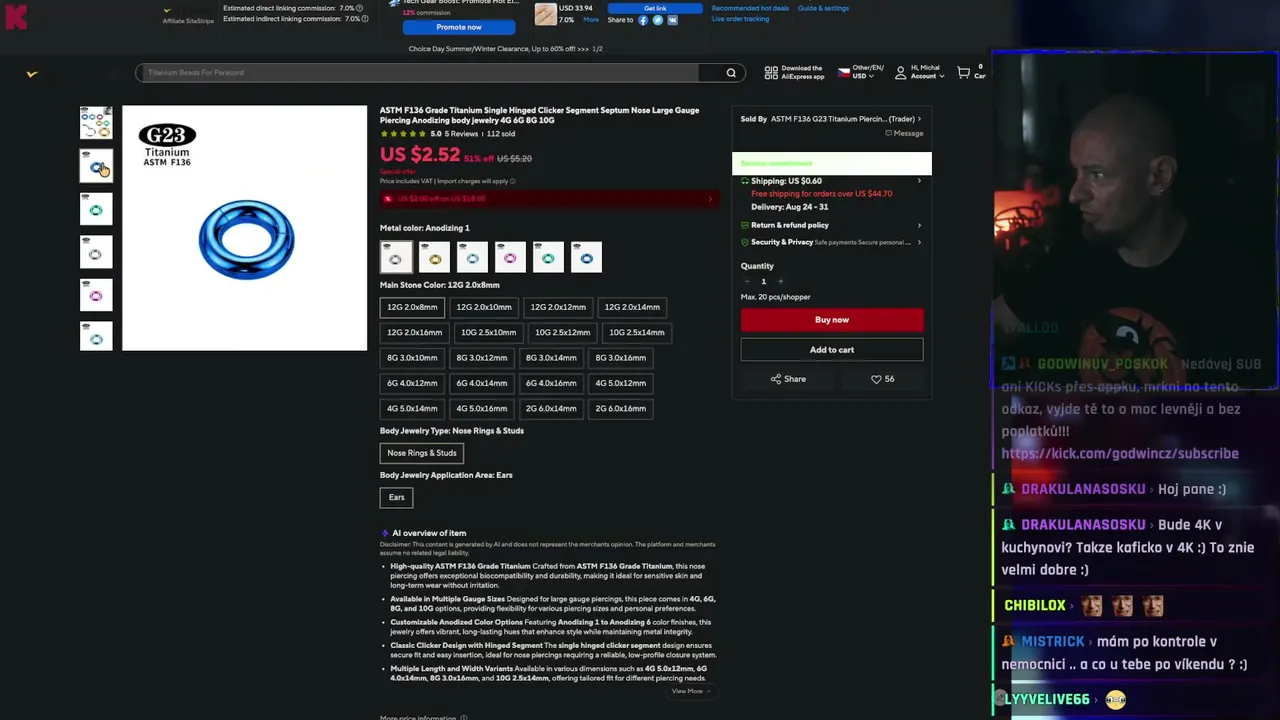Open Guide & settings link
This screenshot has height=720, width=1280.
pyautogui.click(x=823, y=8)
